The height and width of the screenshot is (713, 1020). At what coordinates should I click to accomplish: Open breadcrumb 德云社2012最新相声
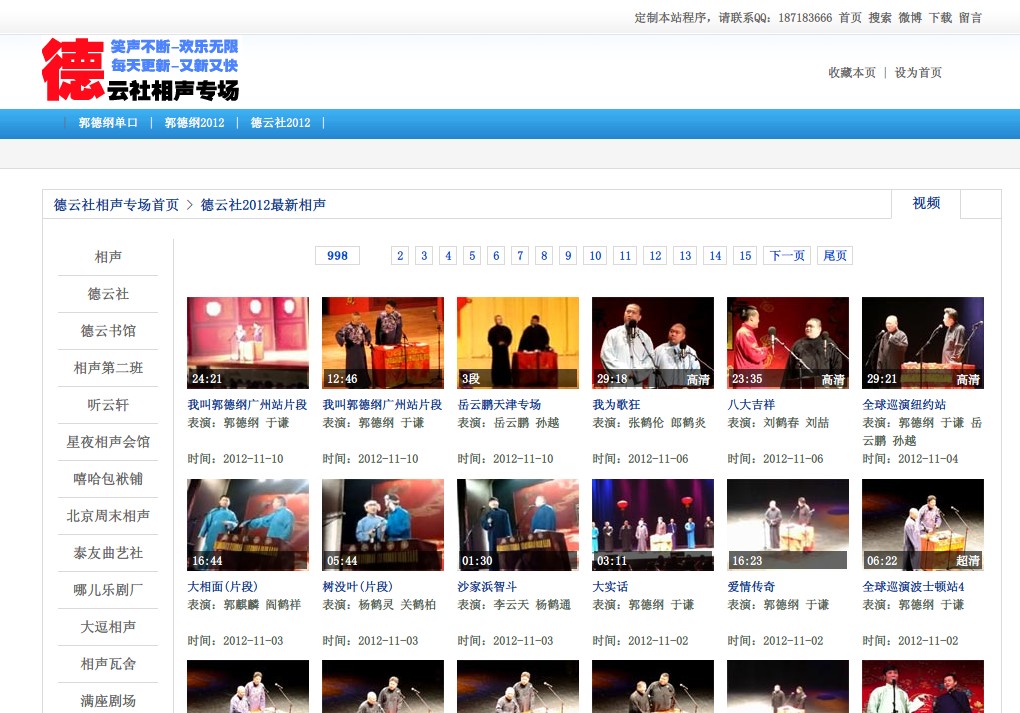point(263,205)
